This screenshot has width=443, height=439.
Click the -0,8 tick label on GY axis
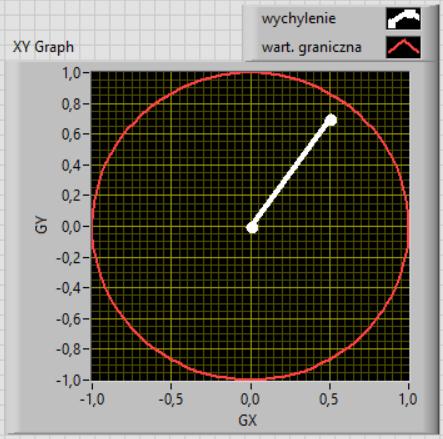pyautogui.click(x=68, y=349)
